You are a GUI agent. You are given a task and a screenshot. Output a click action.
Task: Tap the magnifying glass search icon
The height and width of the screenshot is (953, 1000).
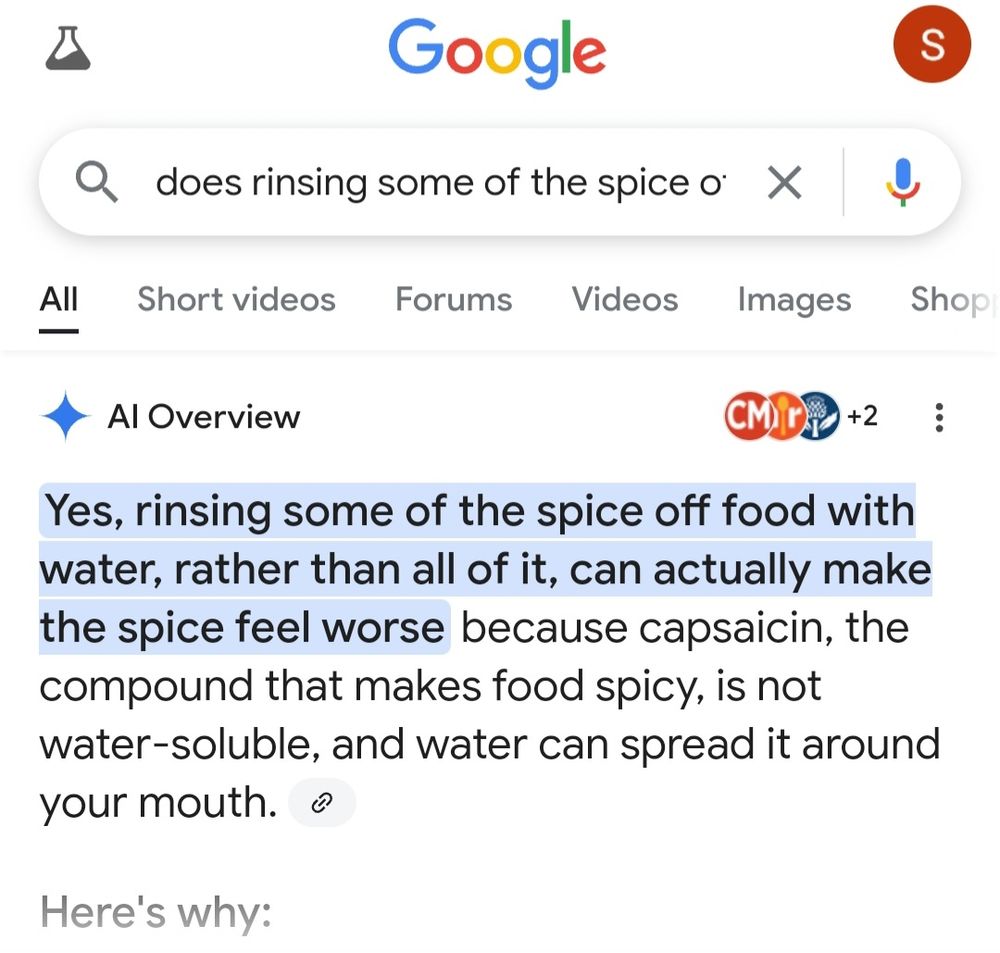pyautogui.click(x=98, y=182)
